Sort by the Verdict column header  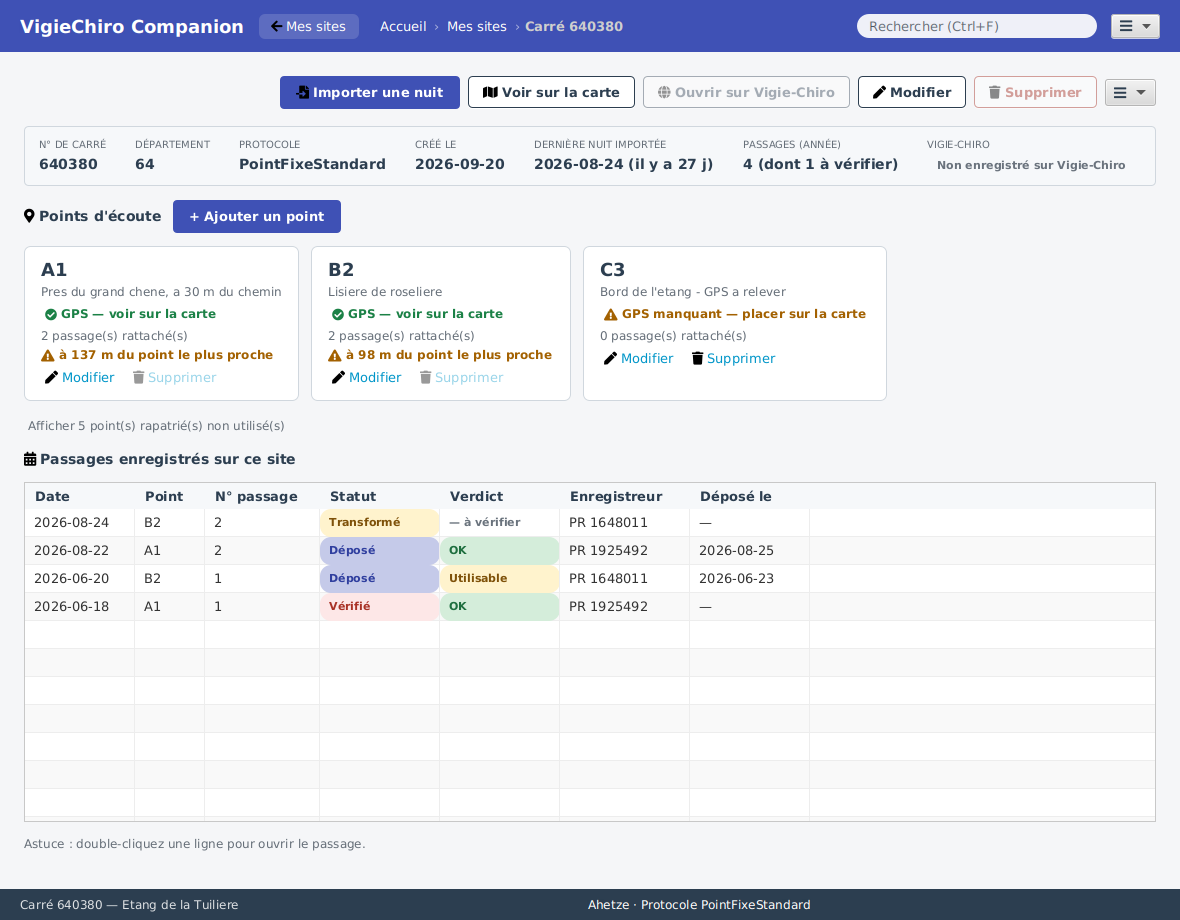pyautogui.click(x=476, y=496)
